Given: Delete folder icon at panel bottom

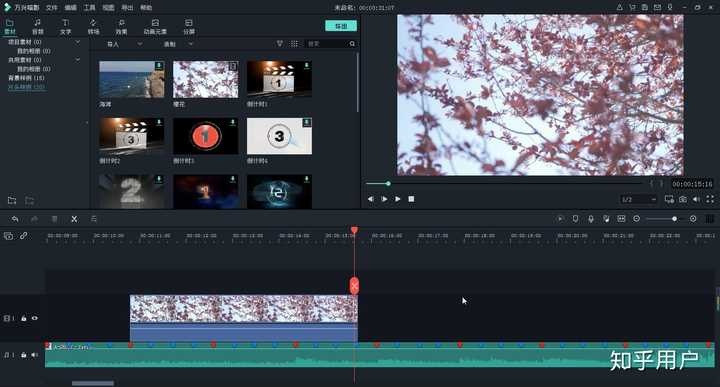Looking at the screenshot, I should click(29, 201).
